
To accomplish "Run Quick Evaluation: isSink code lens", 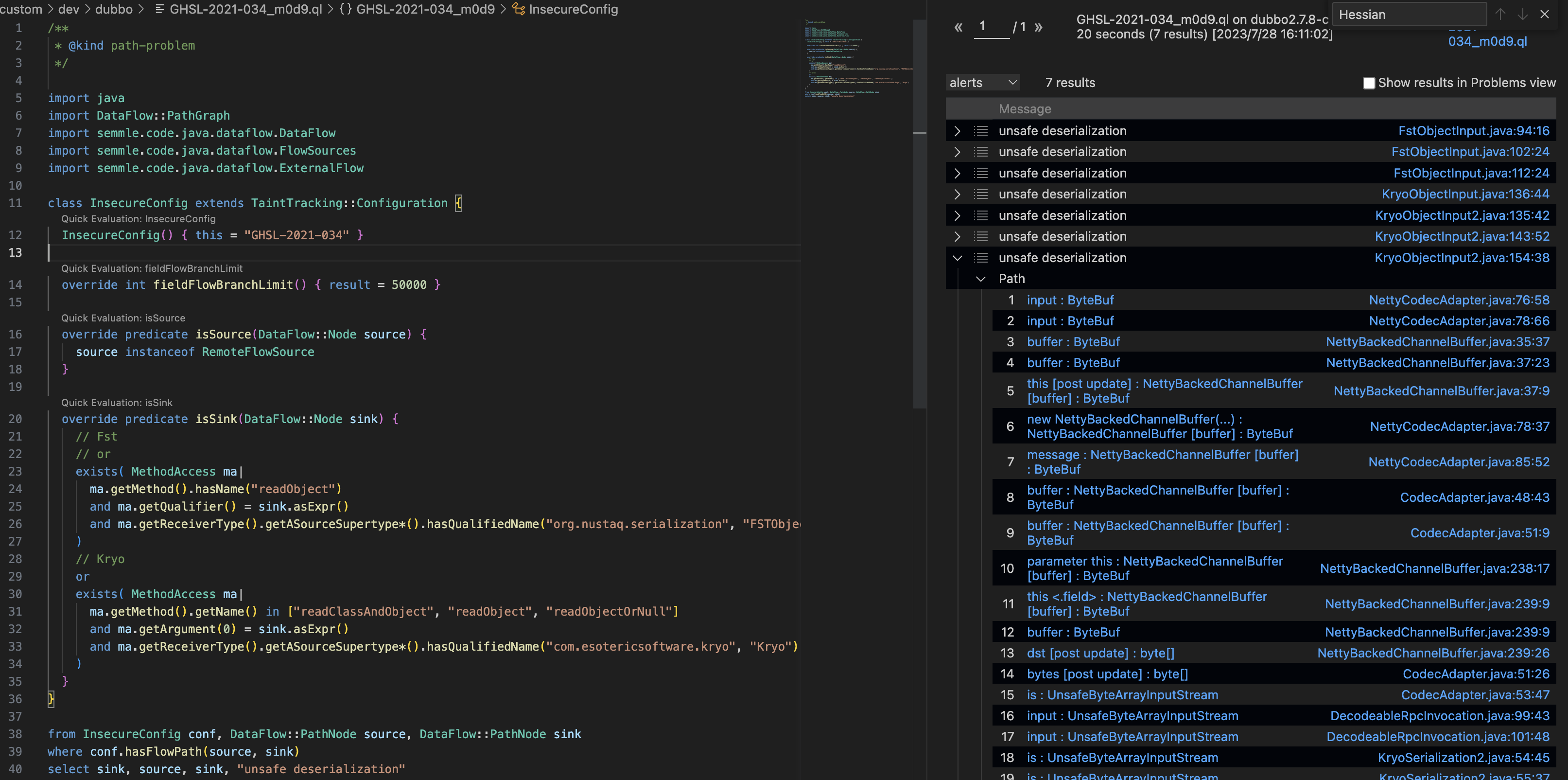I will point(117,403).
